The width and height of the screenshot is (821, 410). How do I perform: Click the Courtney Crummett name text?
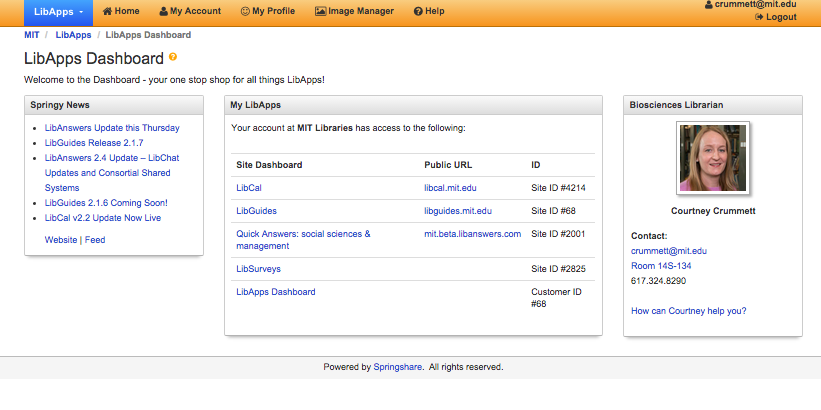tap(713, 211)
